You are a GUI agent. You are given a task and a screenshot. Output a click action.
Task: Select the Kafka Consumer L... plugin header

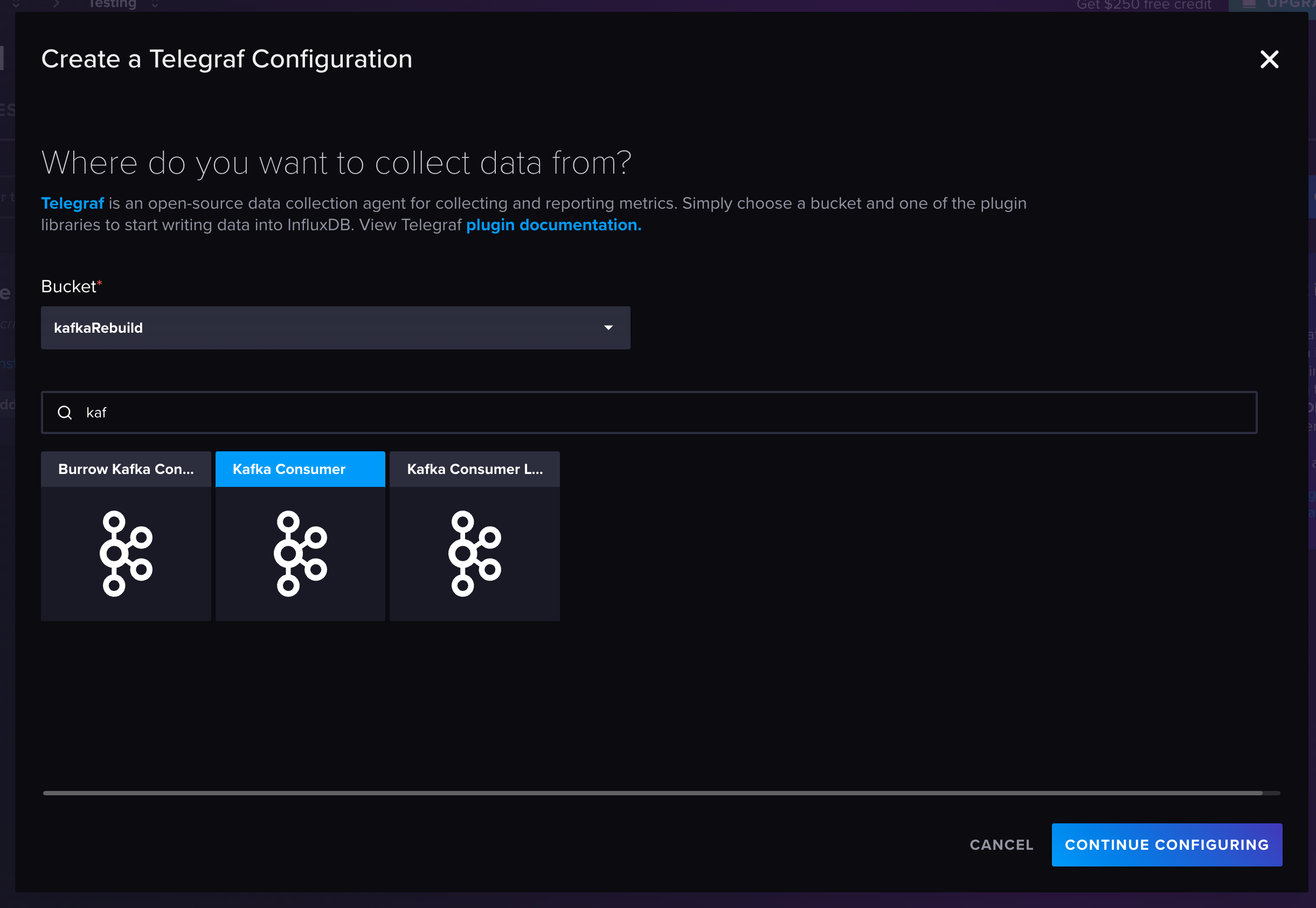pos(475,469)
